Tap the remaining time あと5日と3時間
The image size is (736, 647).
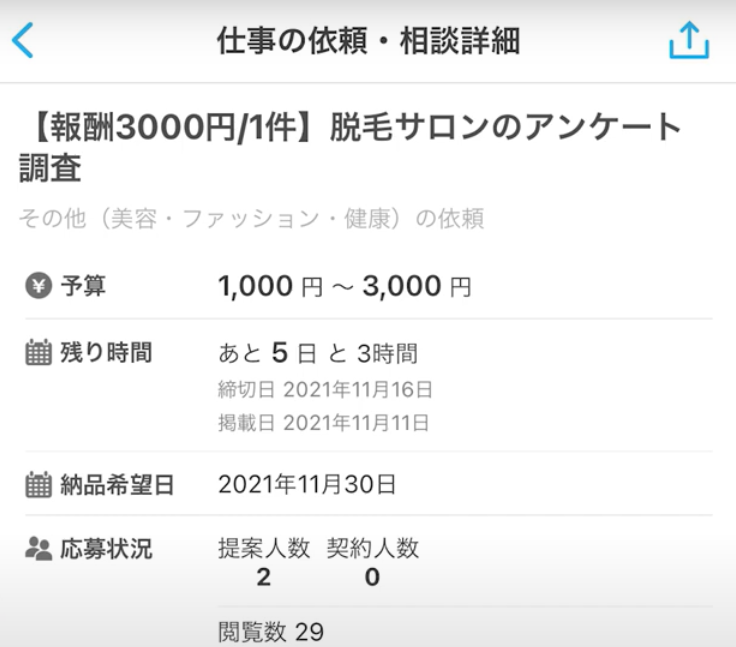tap(317, 353)
